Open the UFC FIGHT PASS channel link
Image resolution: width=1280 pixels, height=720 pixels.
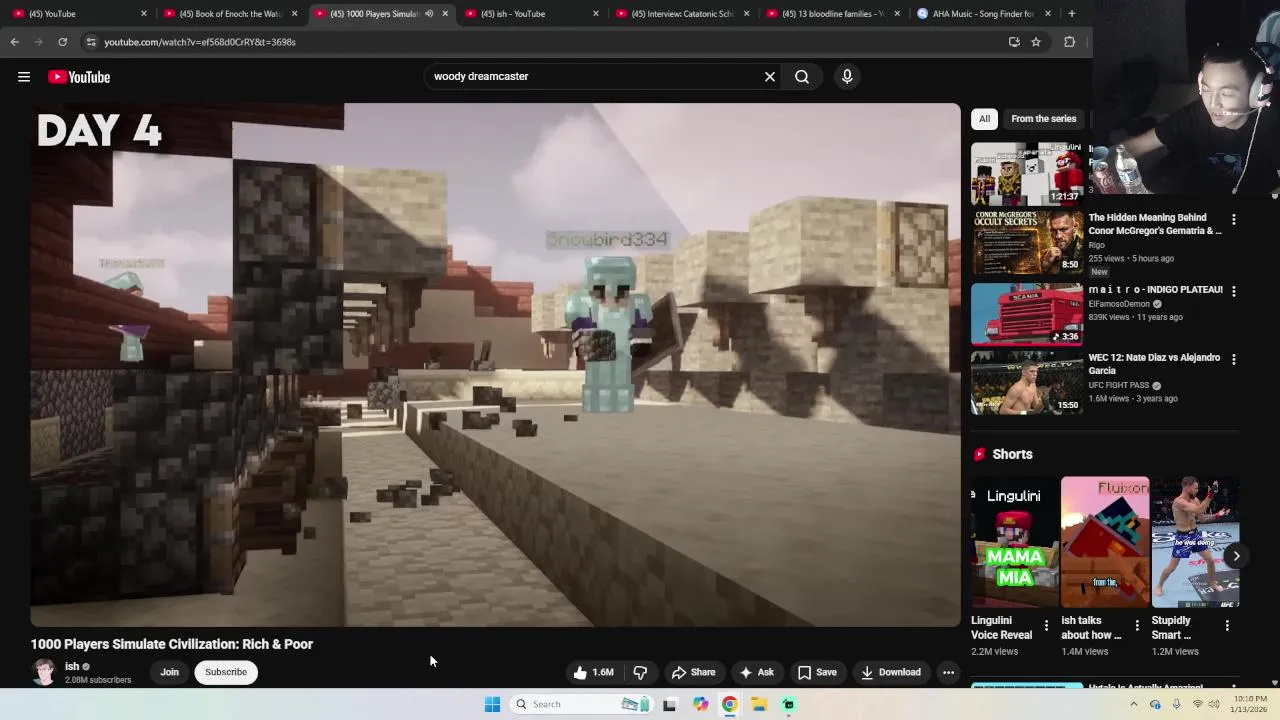pos(1119,386)
